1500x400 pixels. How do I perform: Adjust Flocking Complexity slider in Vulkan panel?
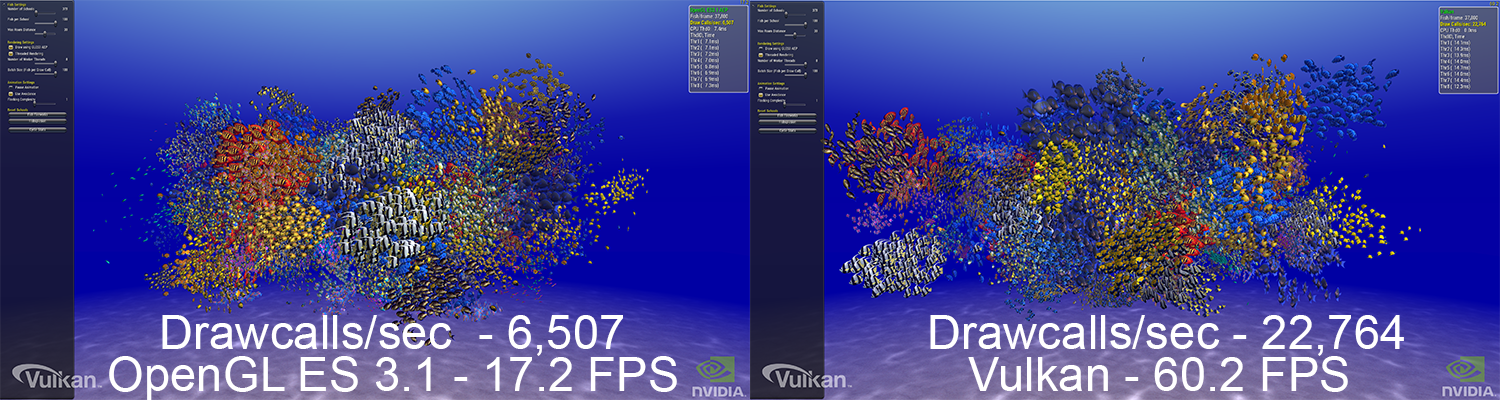(x=793, y=104)
